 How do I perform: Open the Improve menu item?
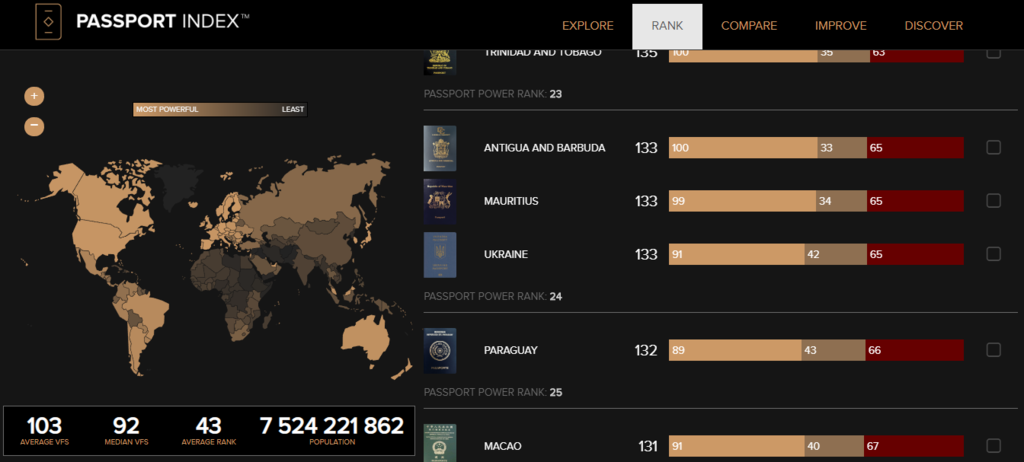click(840, 26)
